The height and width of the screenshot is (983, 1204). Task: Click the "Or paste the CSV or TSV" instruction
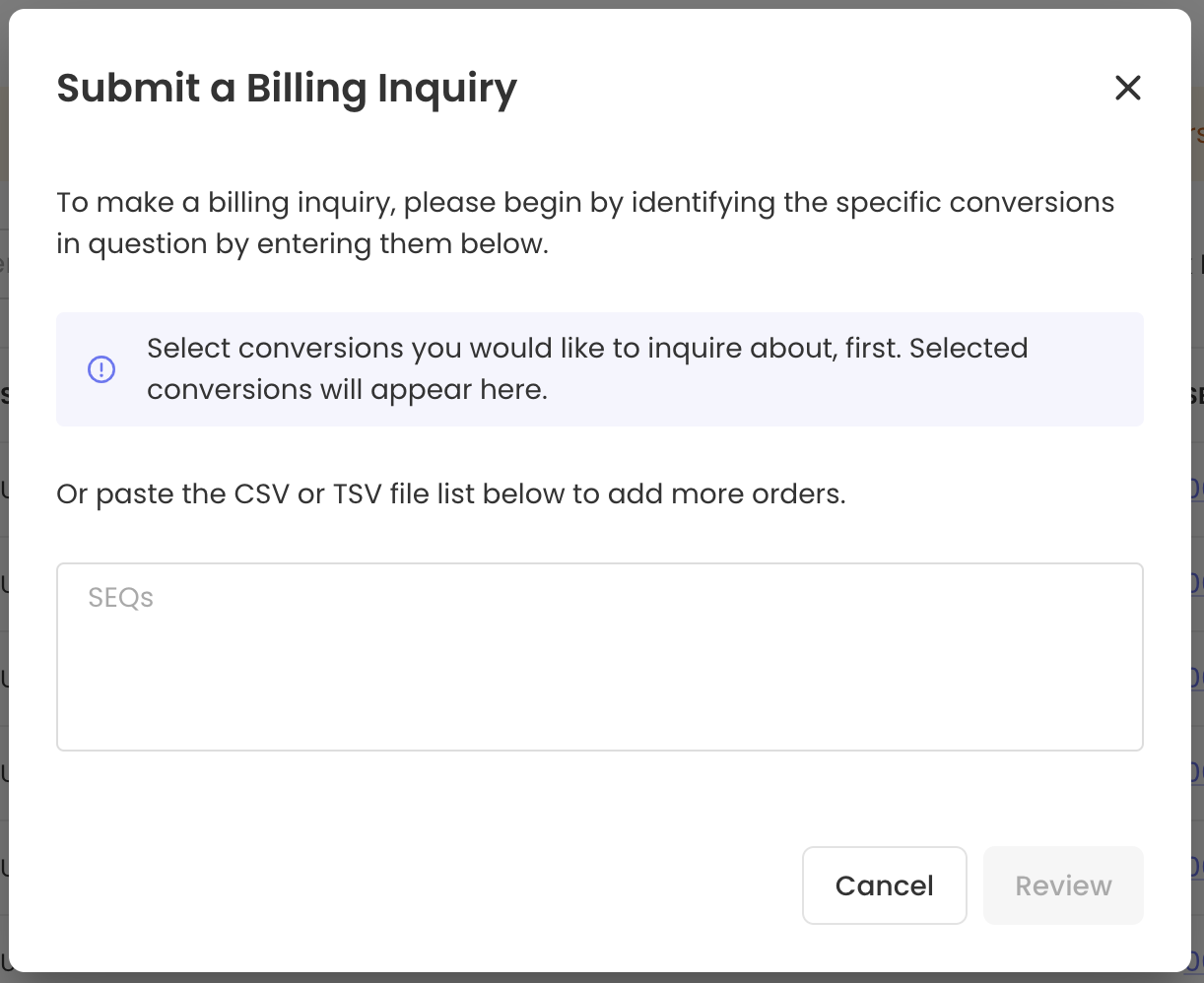[x=450, y=493]
